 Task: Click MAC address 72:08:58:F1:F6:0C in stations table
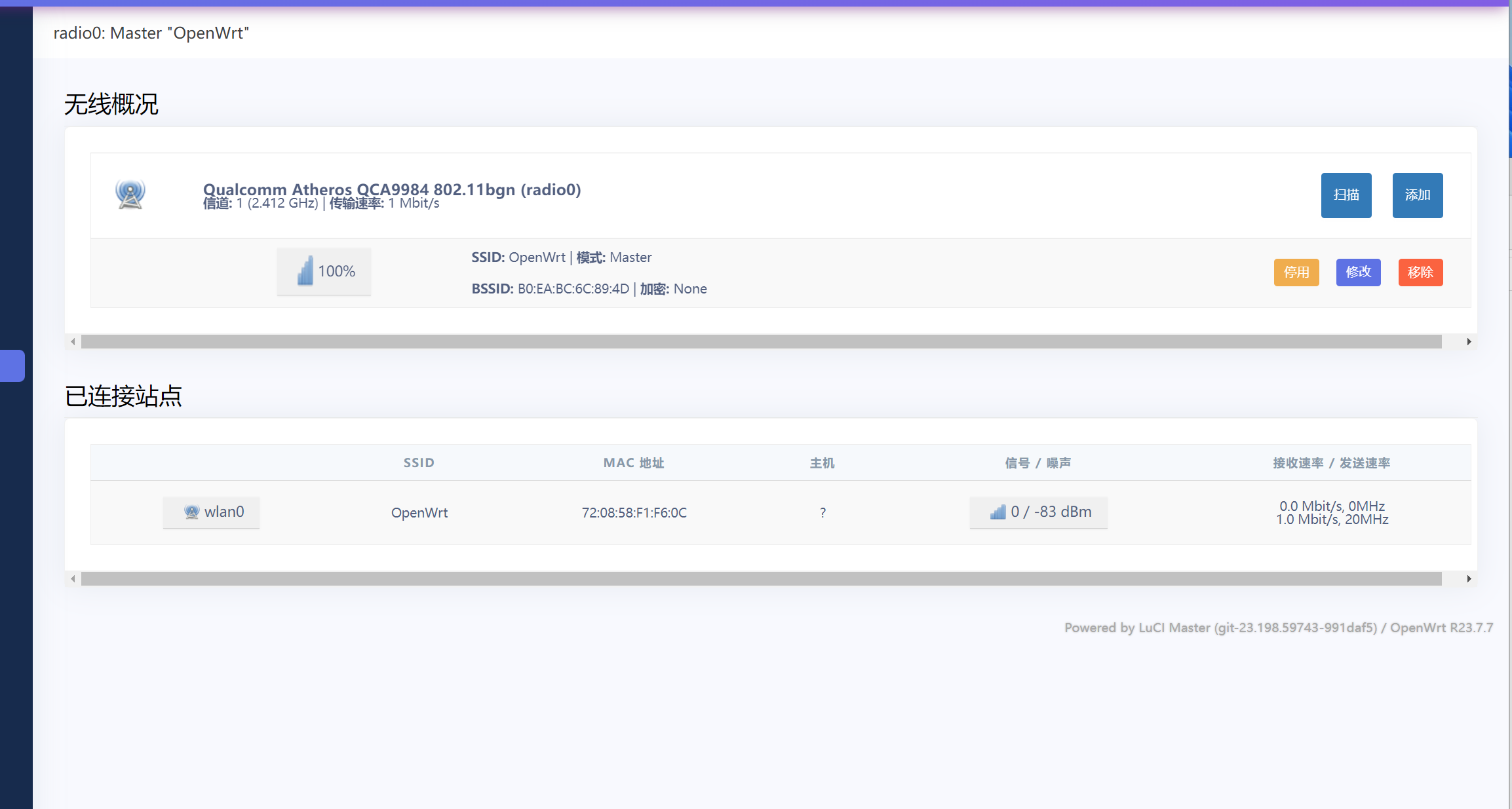[x=634, y=513]
